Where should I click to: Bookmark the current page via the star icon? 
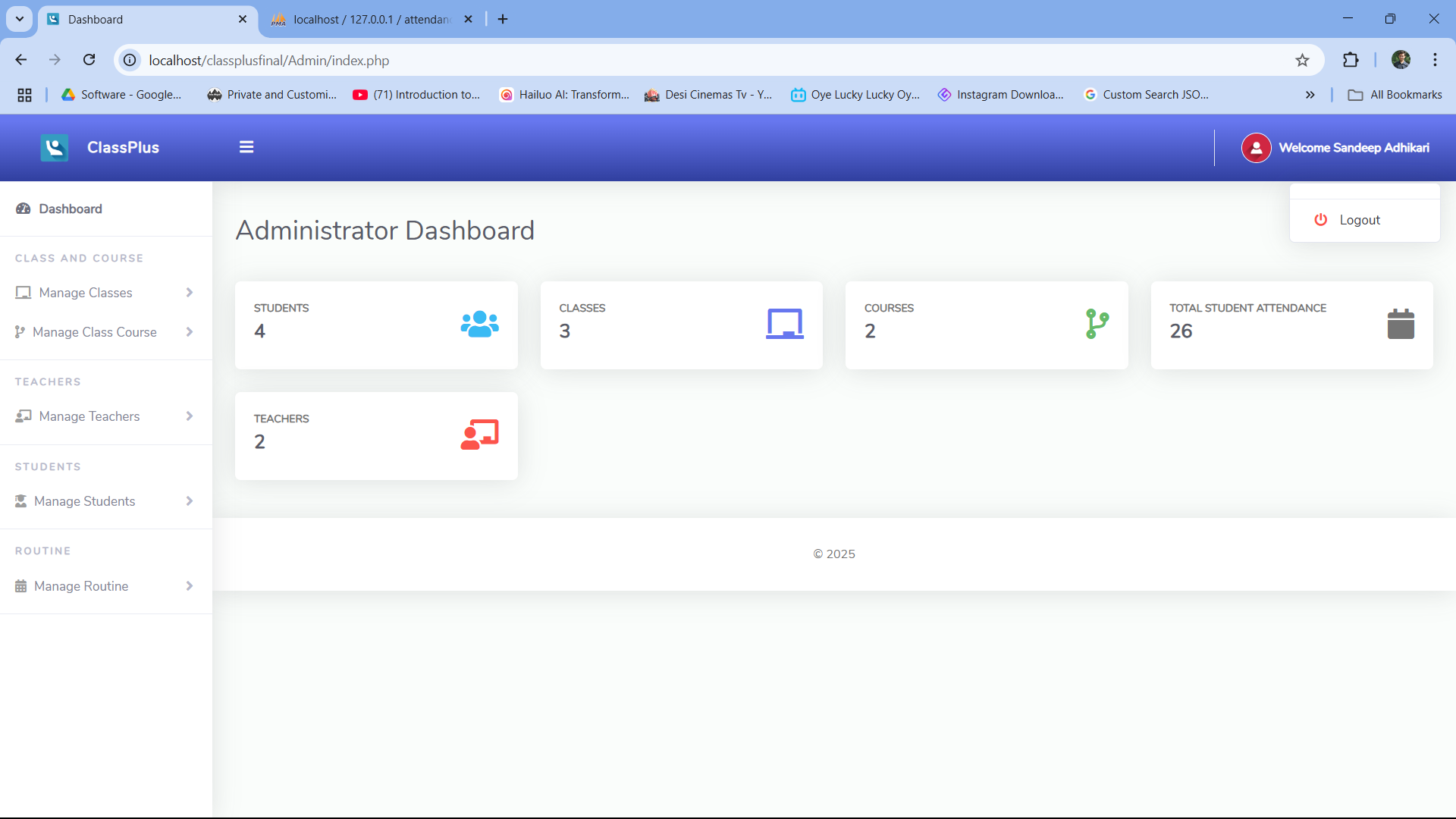[1302, 60]
